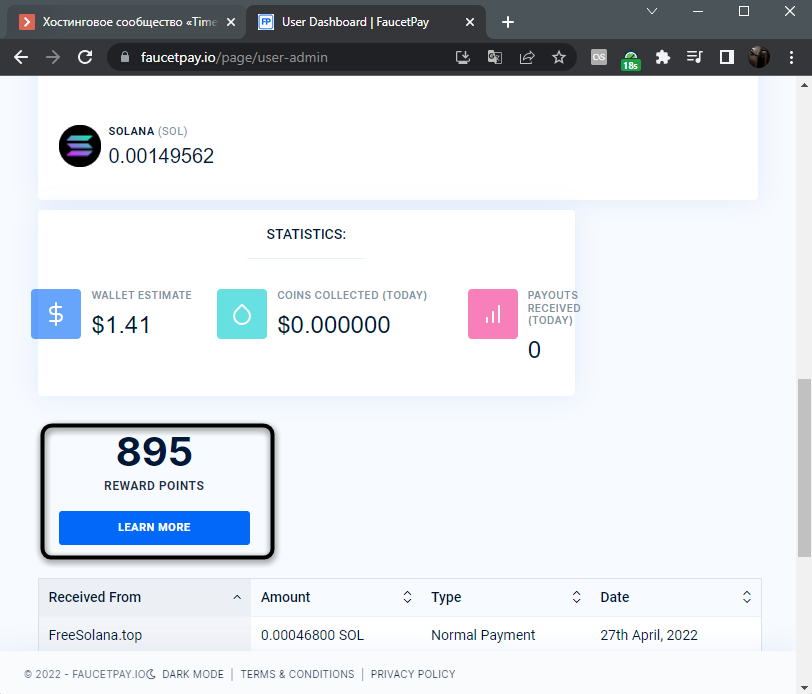Click the Learn More button
Screen dimensions: 812x694
pyautogui.click(x=154, y=528)
